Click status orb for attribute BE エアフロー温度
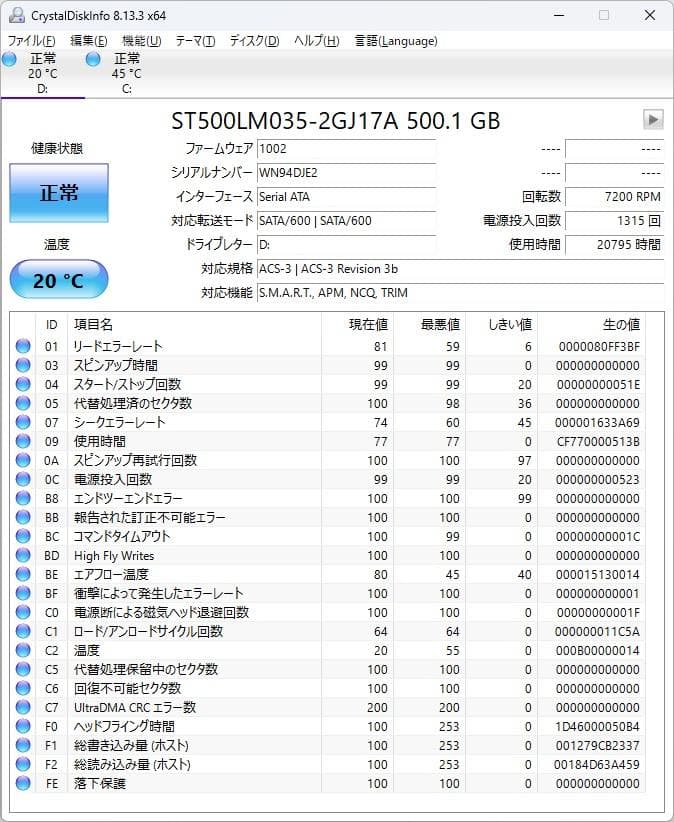 (x=23, y=574)
